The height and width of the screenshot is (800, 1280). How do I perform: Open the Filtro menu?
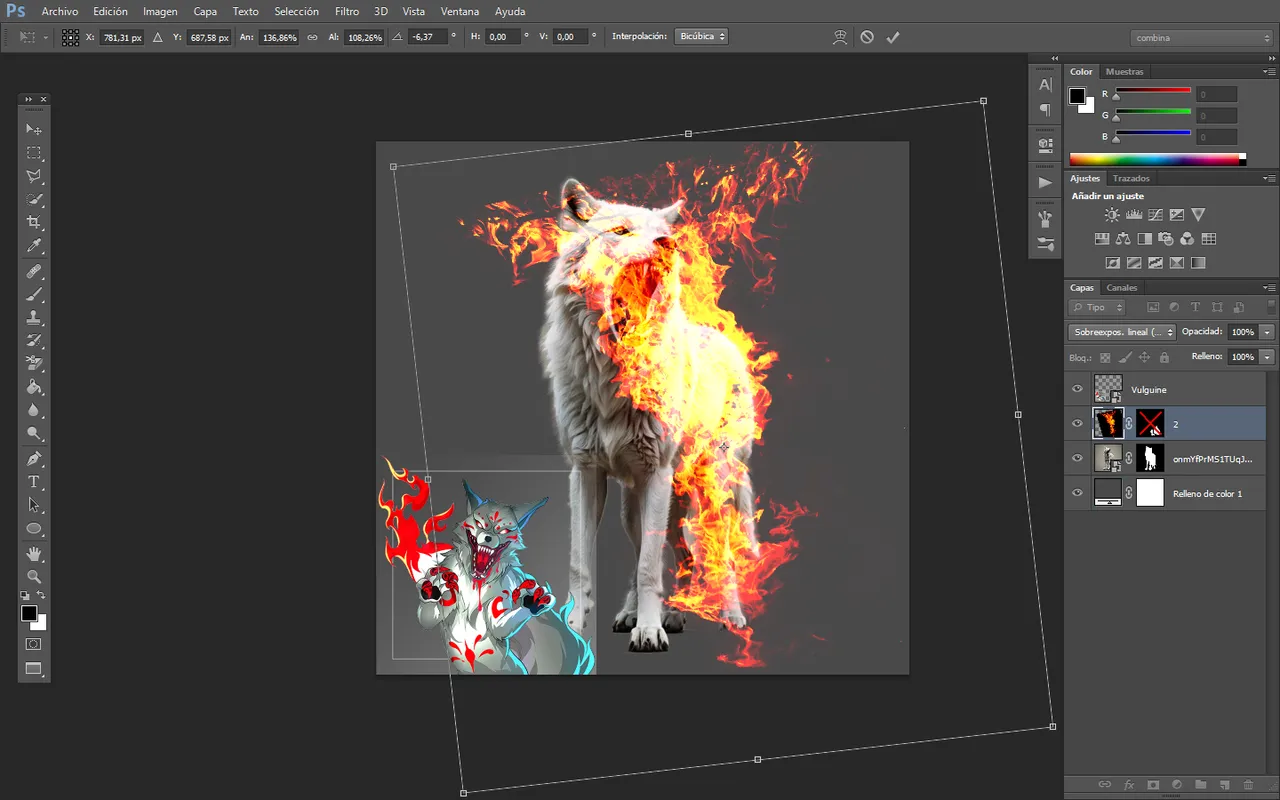coord(347,11)
